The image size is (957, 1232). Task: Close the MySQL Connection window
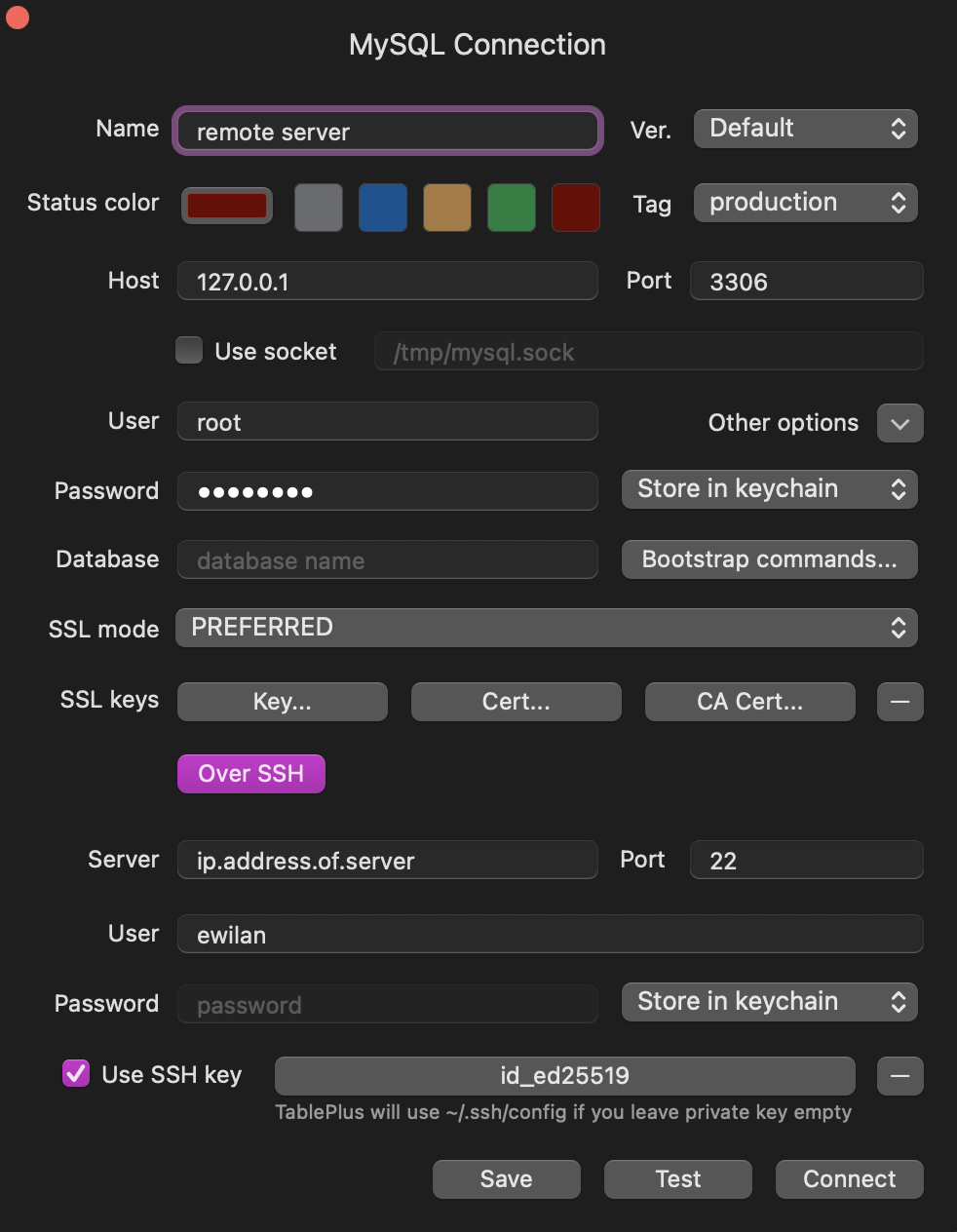[18, 17]
